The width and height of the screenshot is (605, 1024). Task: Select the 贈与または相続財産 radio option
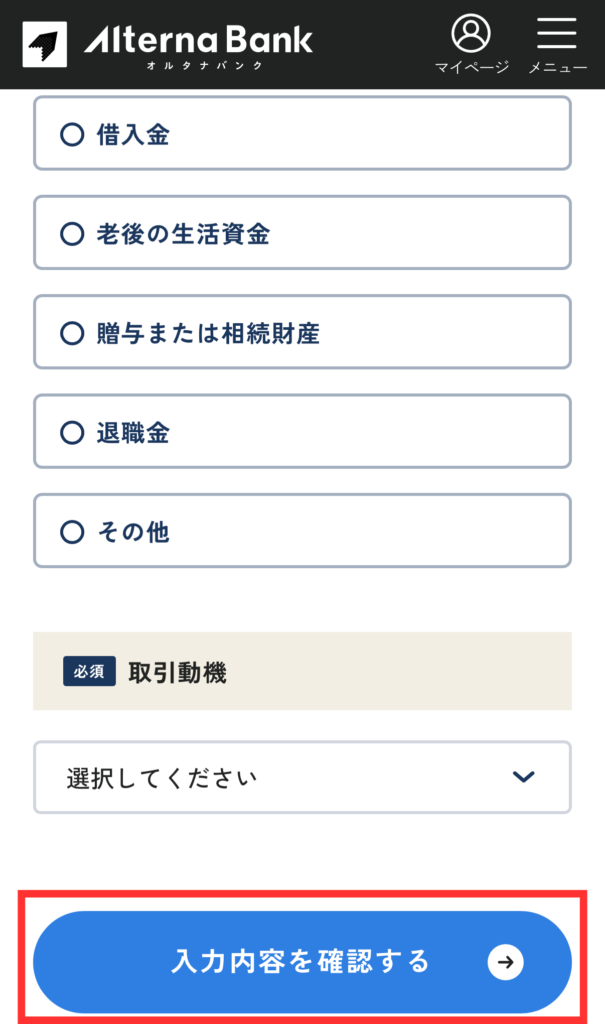coord(72,332)
